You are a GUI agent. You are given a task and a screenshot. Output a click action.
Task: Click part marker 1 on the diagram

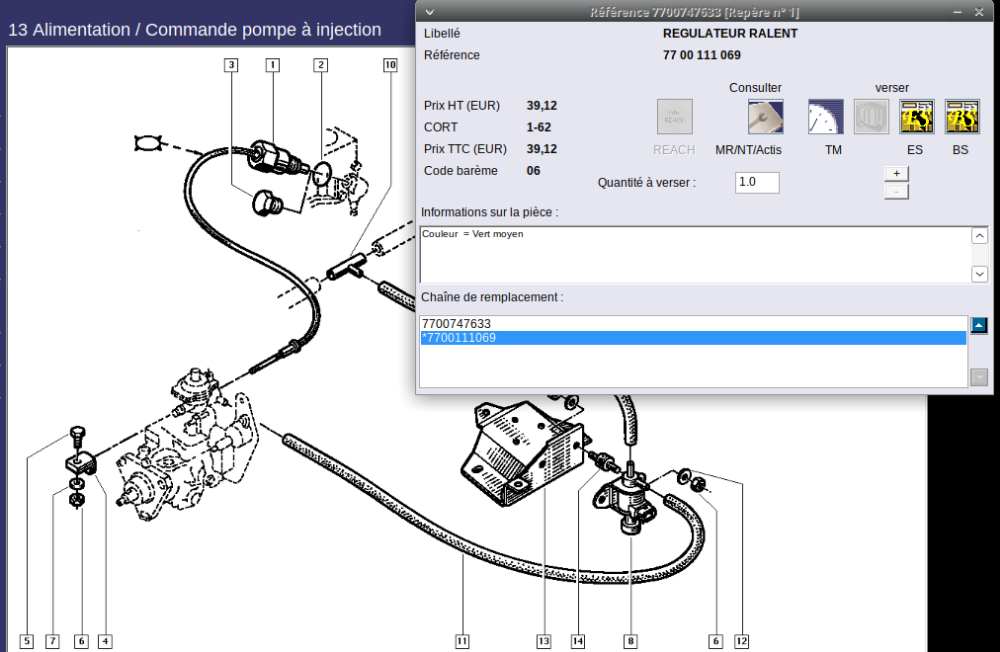[271, 65]
